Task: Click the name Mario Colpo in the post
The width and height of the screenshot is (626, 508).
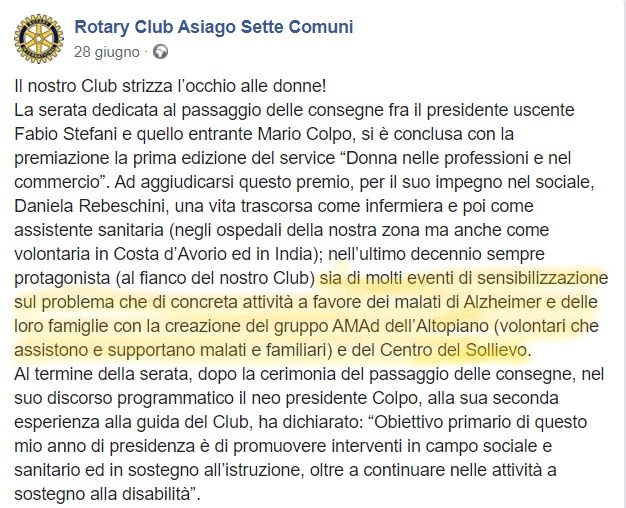Action: point(303,134)
